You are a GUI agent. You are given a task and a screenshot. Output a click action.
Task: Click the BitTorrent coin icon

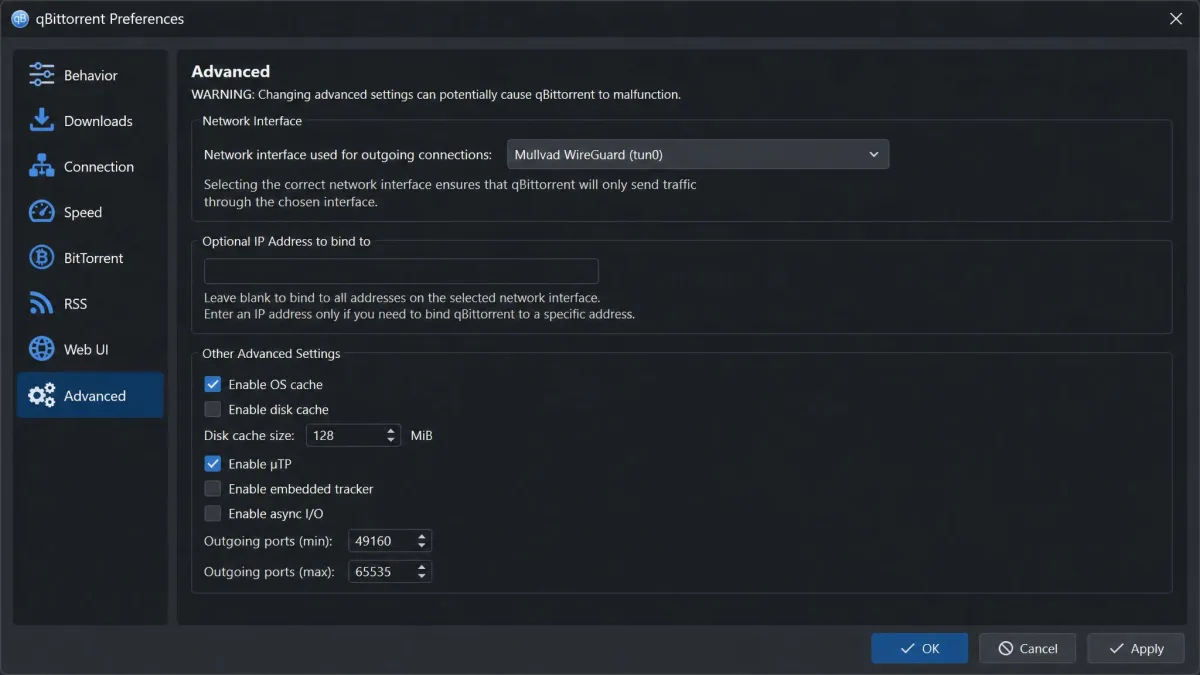(41, 258)
